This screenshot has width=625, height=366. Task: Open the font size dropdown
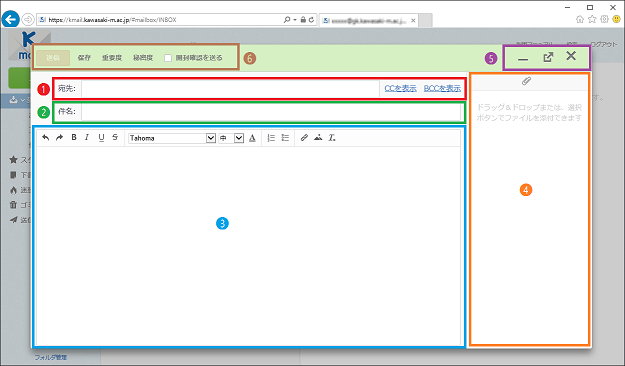tap(231, 138)
